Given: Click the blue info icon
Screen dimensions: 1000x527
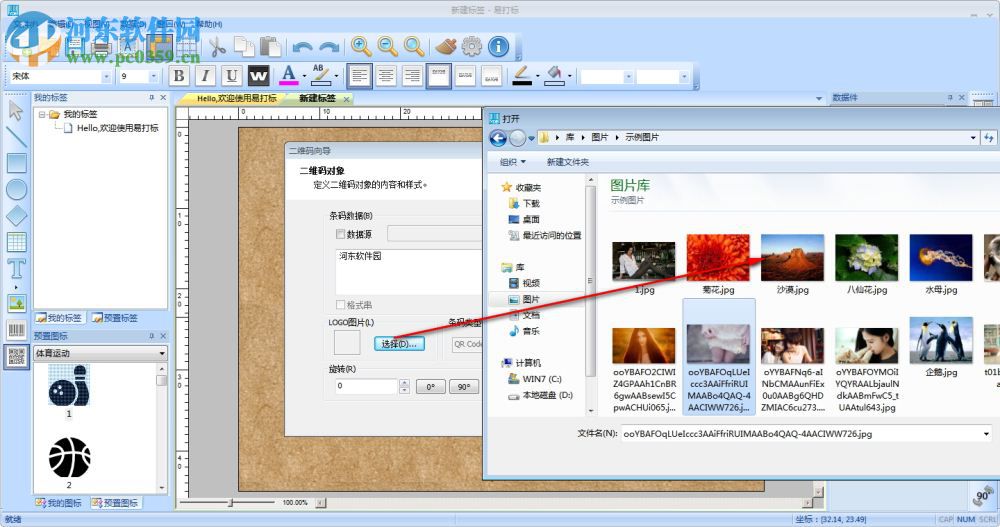Looking at the screenshot, I should pos(499,47).
